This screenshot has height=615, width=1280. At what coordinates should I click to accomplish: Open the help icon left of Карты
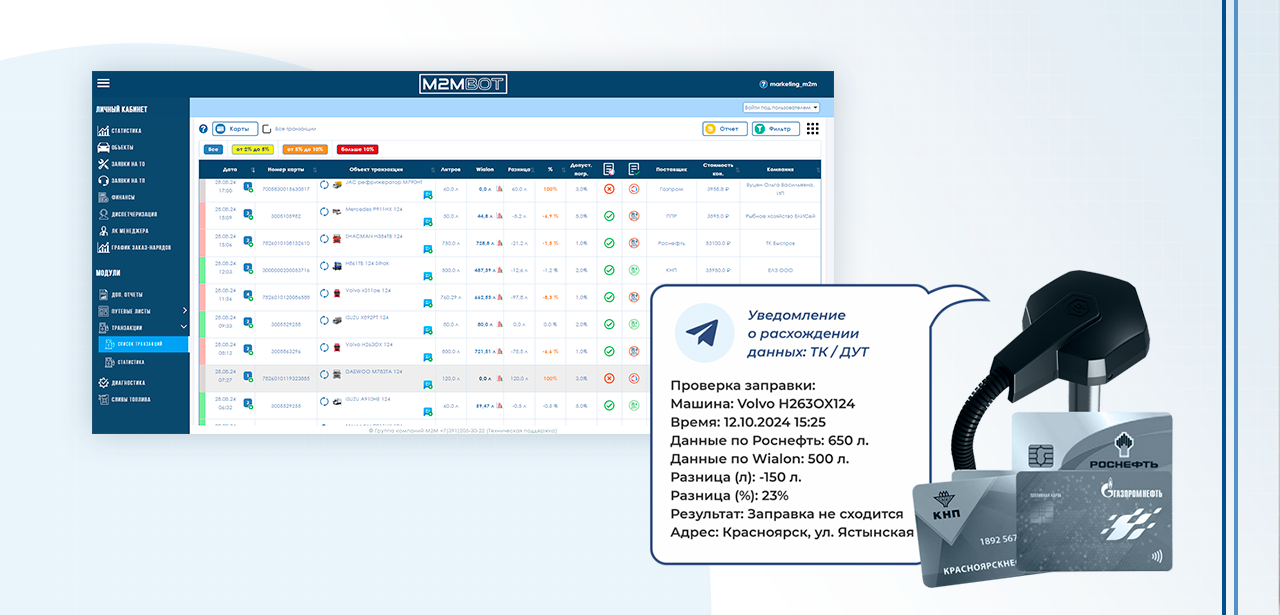(x=203, y=129)
